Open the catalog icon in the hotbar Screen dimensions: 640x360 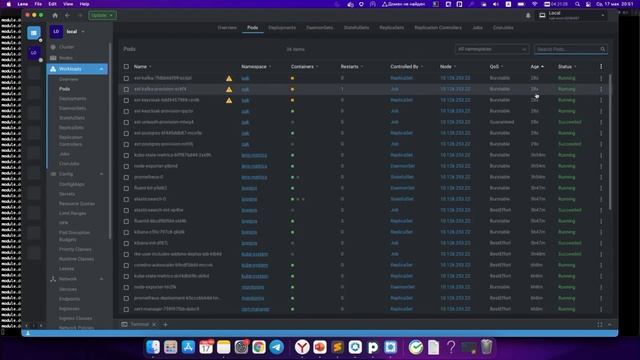pyautogui.click(x=34, y=33)
